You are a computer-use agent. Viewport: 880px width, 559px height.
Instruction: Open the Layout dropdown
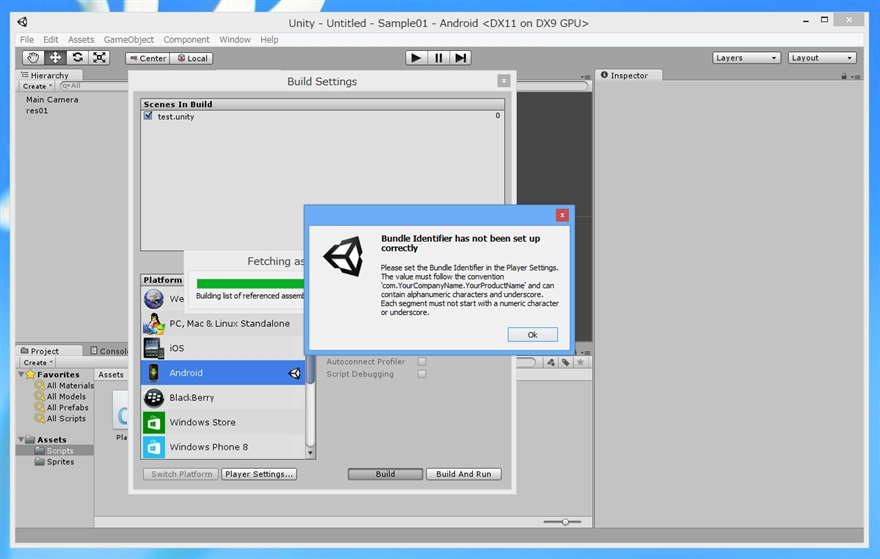pos(822,58)
